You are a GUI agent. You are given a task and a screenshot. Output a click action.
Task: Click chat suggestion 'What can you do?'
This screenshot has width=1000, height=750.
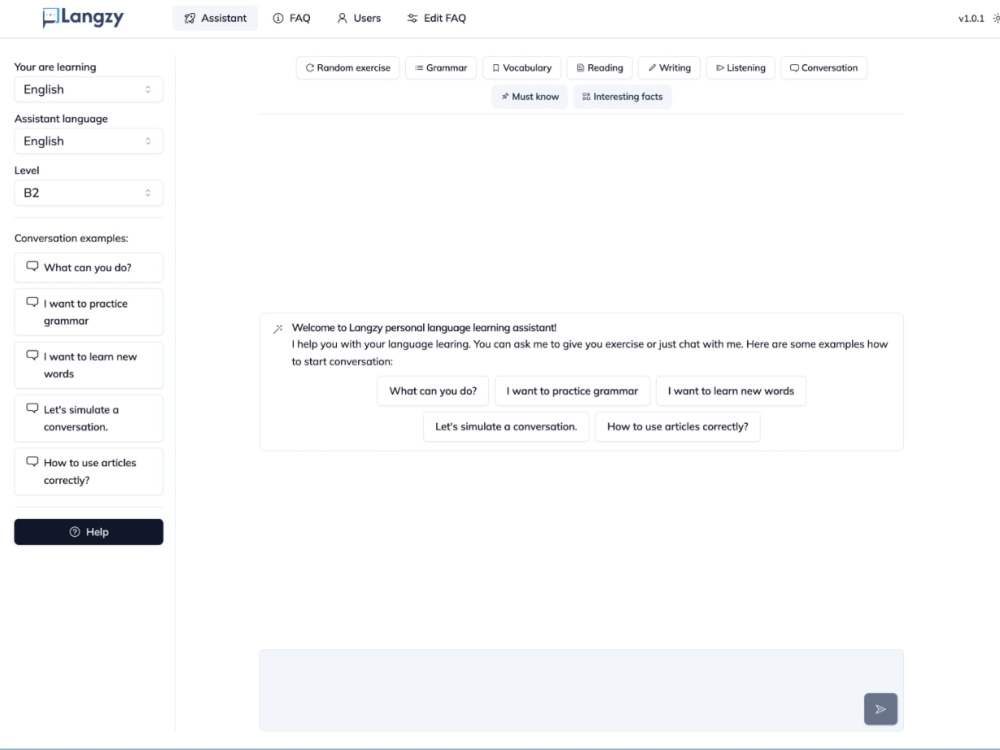click(x=433, y=391)
